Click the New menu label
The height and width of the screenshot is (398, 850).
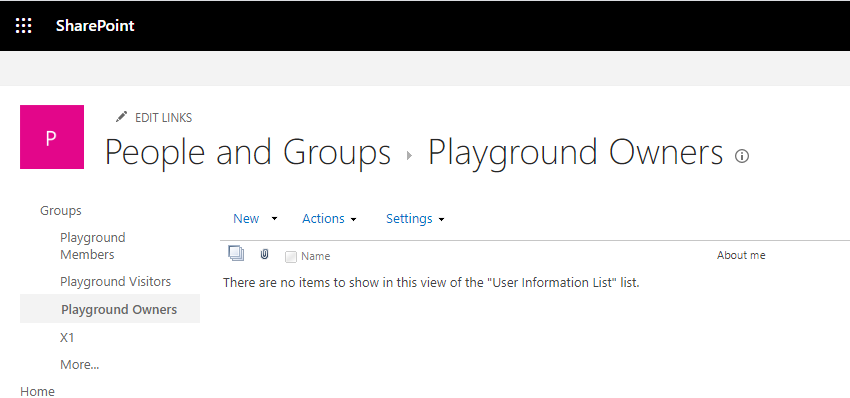coord(246,219)
